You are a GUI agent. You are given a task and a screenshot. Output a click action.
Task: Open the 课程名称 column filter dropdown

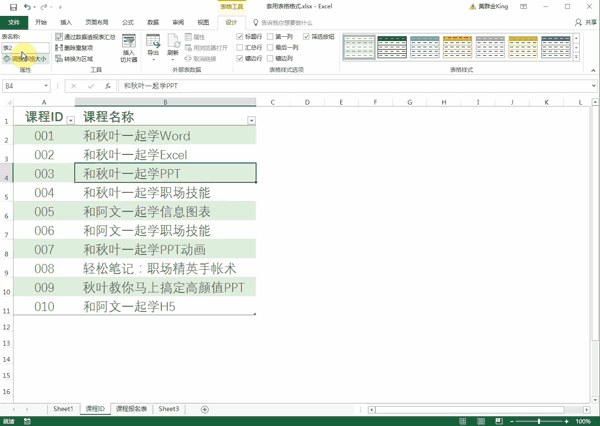click(x=250, y=120)
